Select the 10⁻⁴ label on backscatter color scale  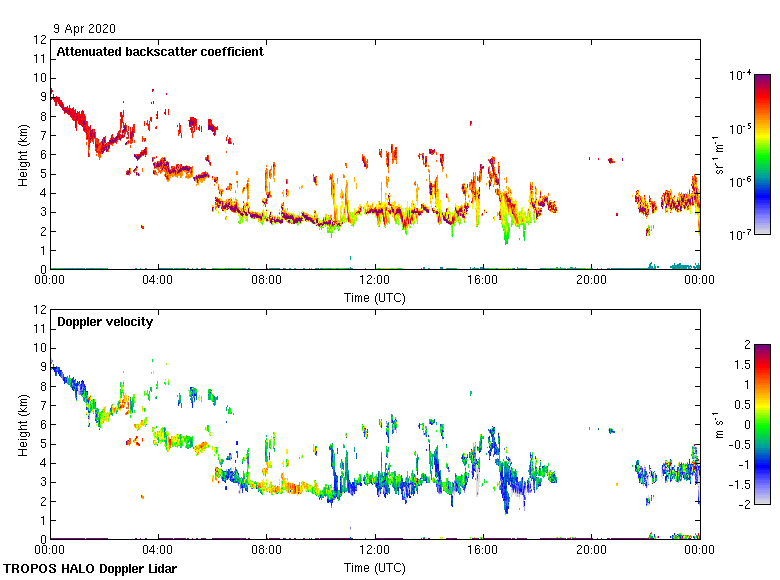click(x=740, y=75)
